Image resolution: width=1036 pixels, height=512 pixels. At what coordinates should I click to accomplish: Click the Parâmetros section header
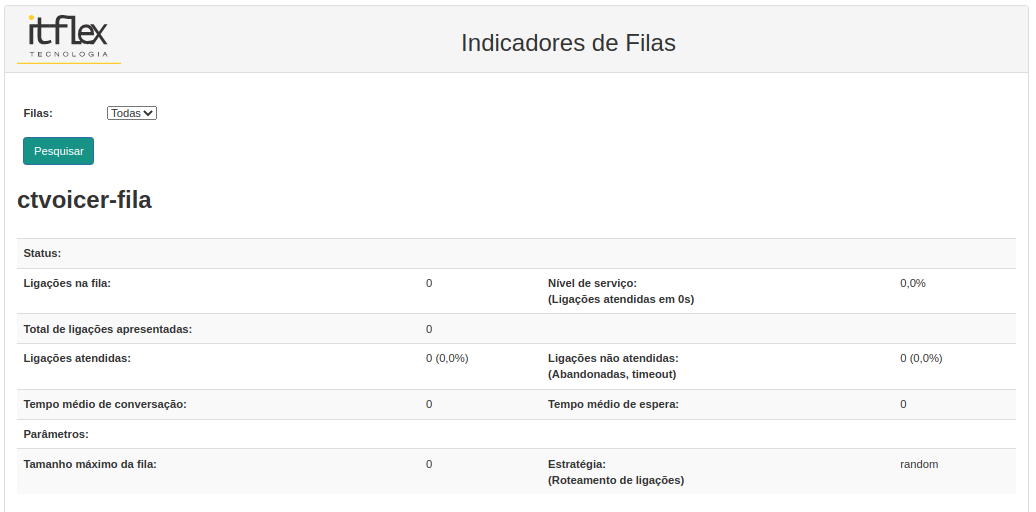pyautogui.click(x=56, y=434)
